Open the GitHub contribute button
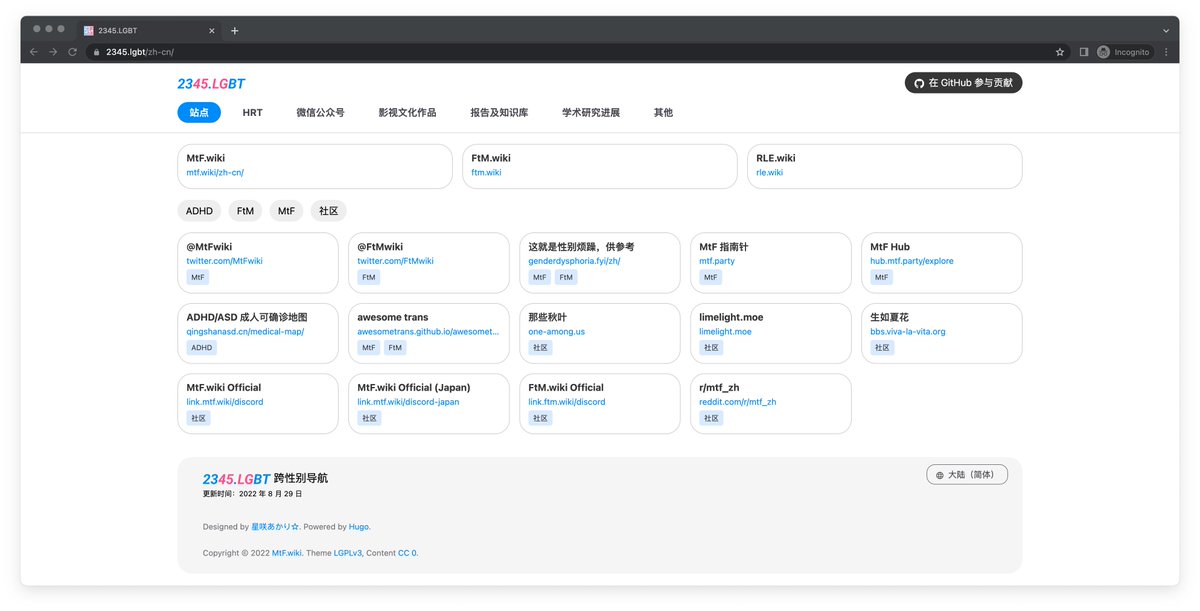Screen dimensions: 1200x611 click(x=963, y=83)
